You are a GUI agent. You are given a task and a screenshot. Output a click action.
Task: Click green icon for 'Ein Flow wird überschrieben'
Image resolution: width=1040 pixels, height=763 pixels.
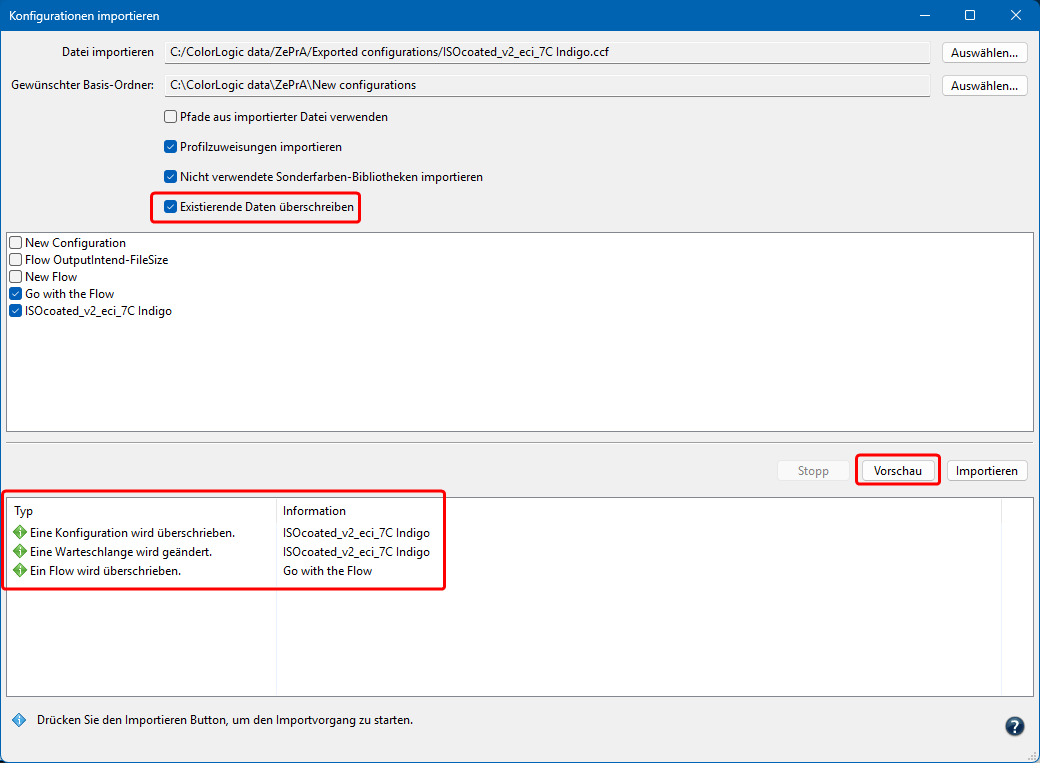tap(19, 571)
